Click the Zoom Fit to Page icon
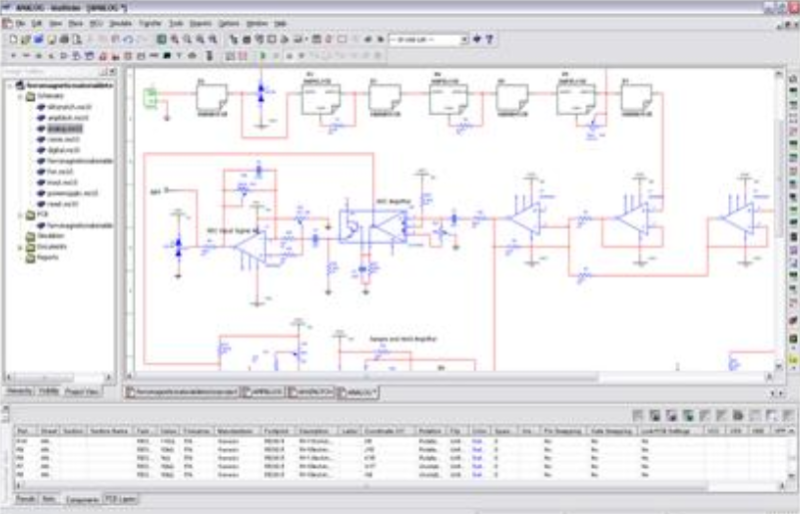Screen dimensions: 800x514 [x=213, y=39]
